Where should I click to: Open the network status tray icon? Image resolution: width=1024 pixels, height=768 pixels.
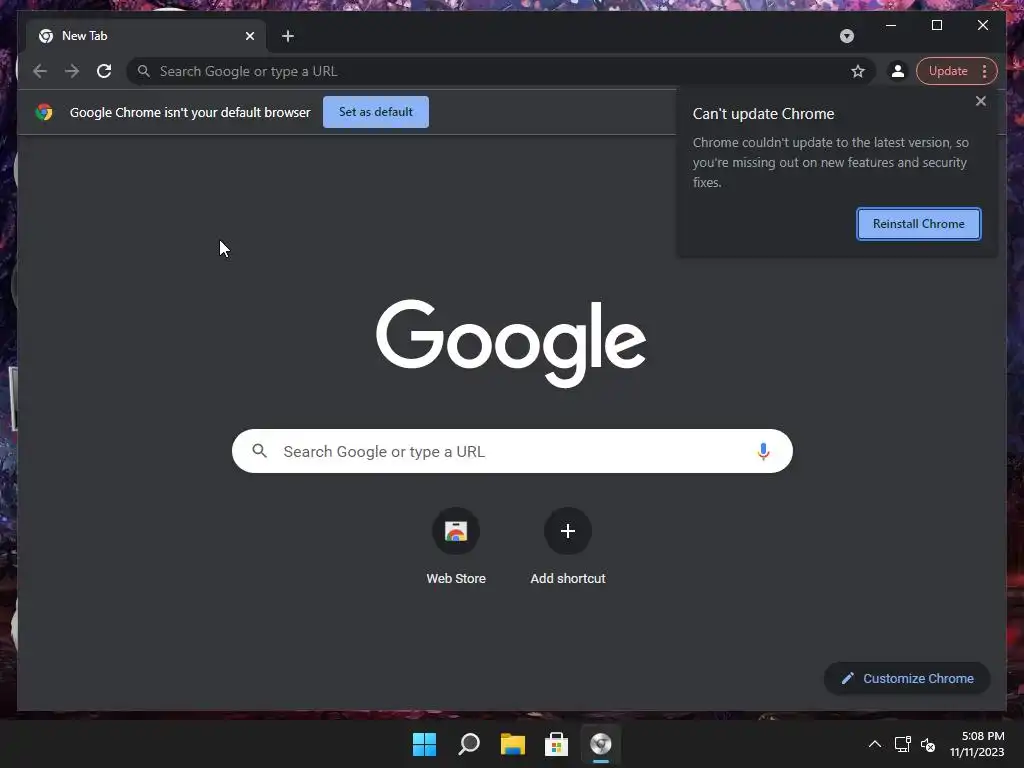pos(903,744)
